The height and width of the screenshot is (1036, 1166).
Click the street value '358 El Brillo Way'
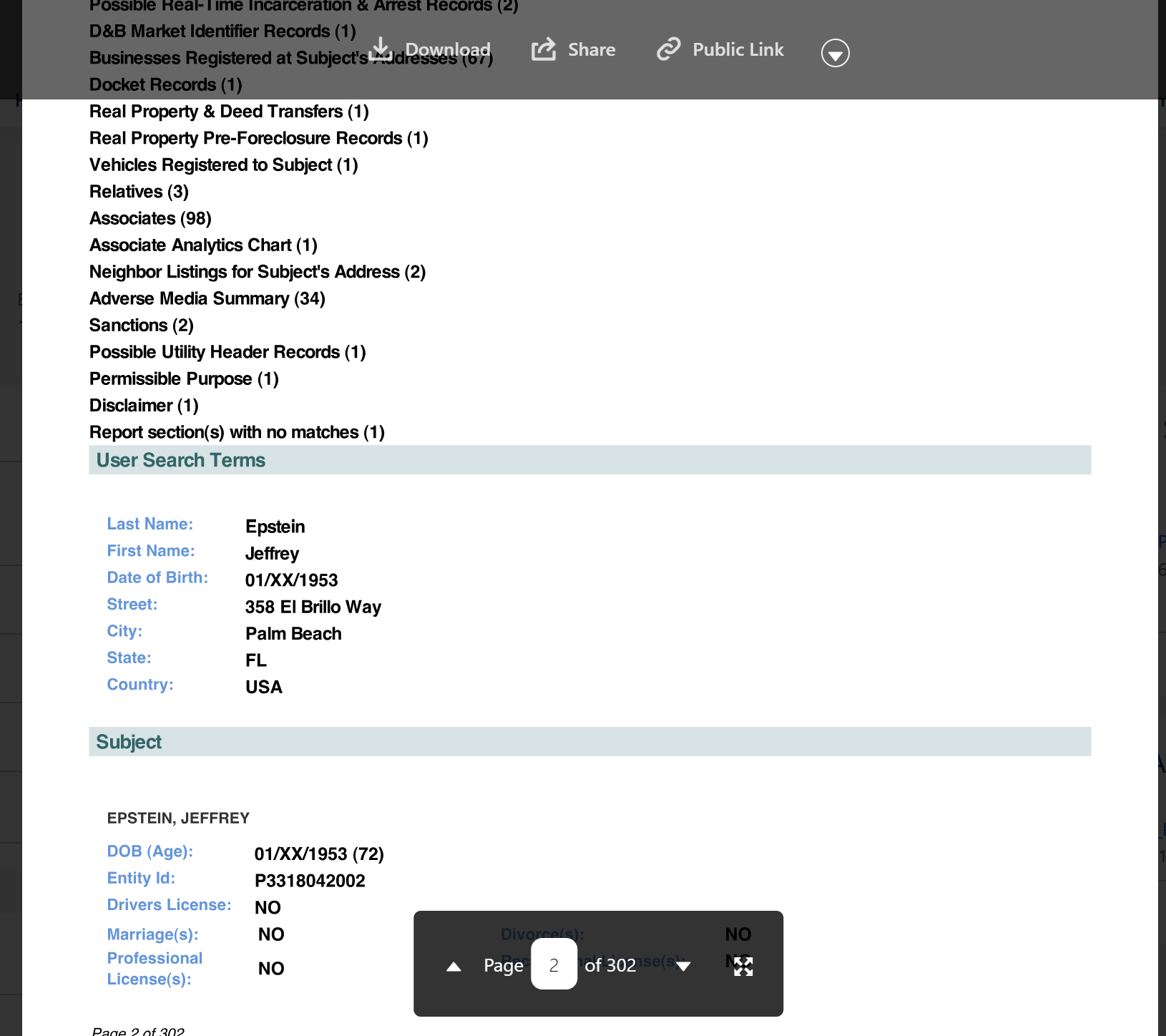point(313,607)
